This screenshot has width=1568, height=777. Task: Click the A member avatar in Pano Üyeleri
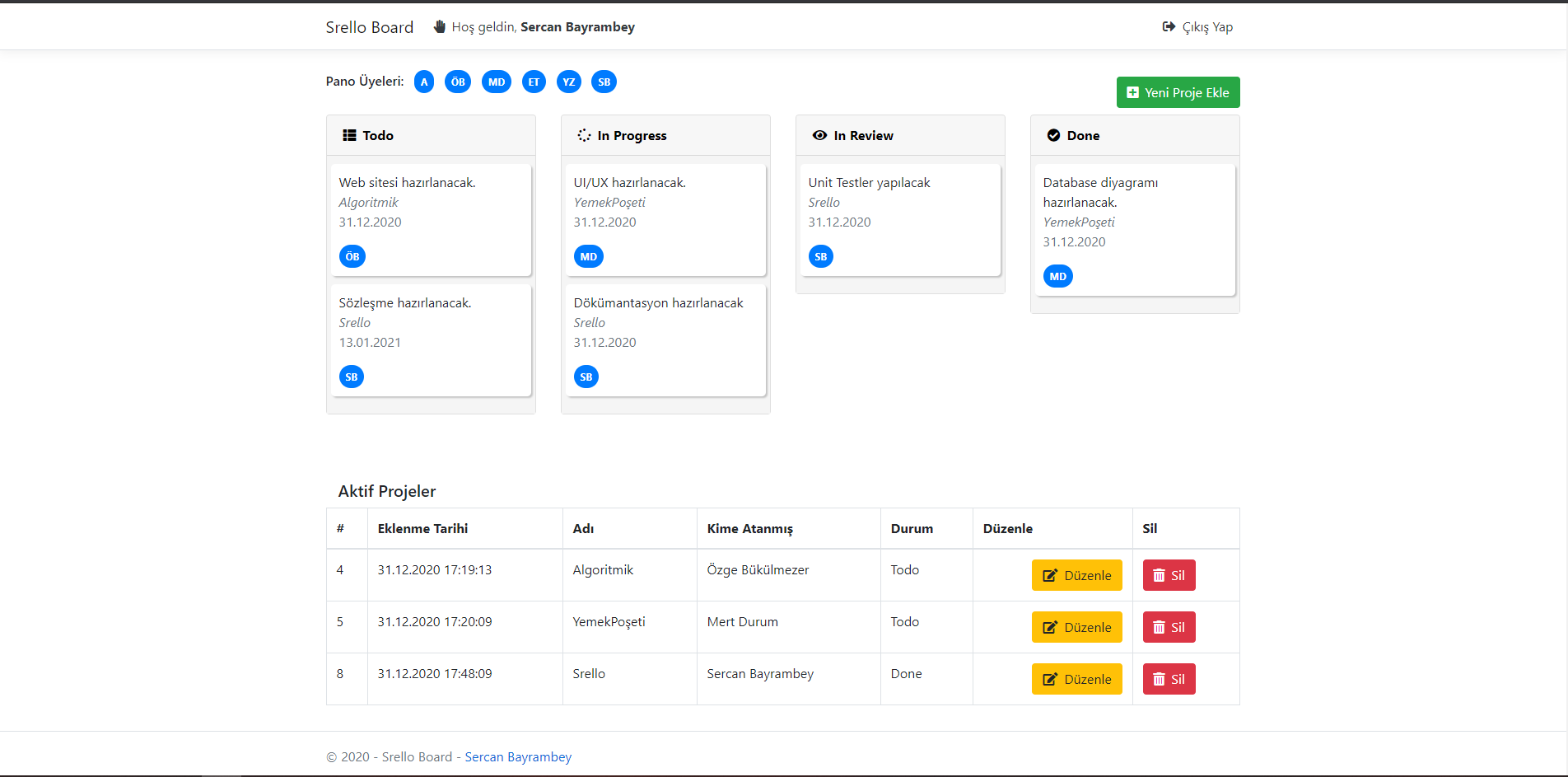point(424,82)
